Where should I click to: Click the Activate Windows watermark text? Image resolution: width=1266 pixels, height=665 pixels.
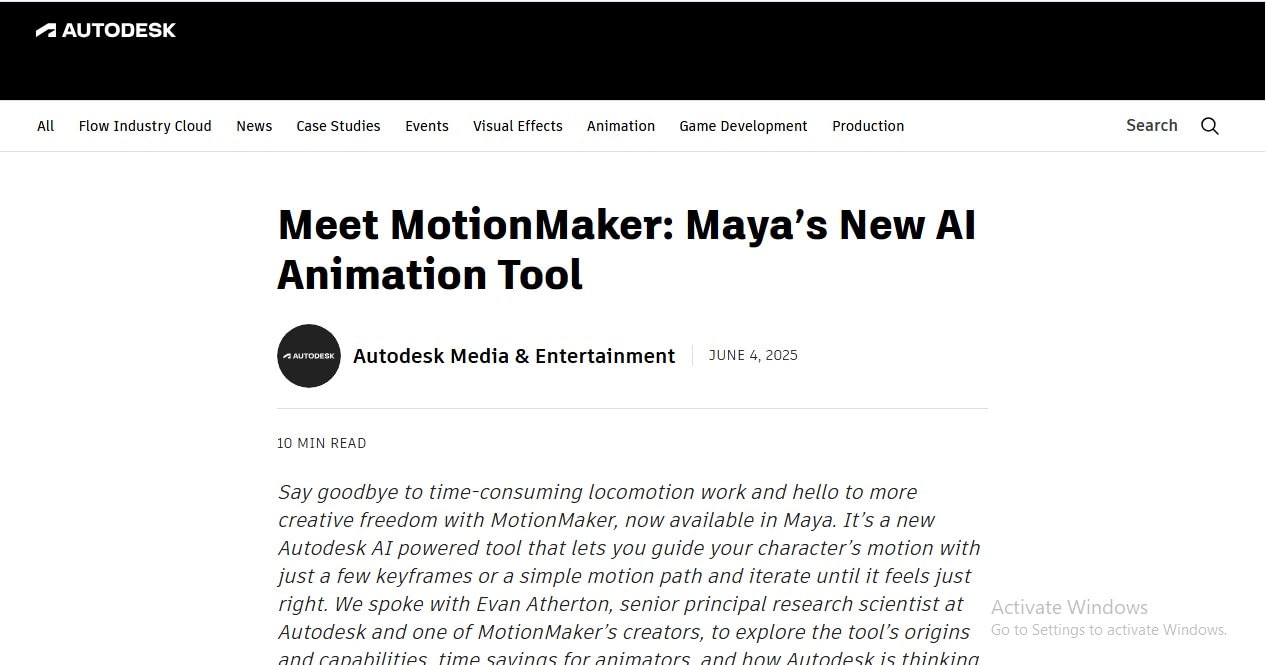(1069, 607)
